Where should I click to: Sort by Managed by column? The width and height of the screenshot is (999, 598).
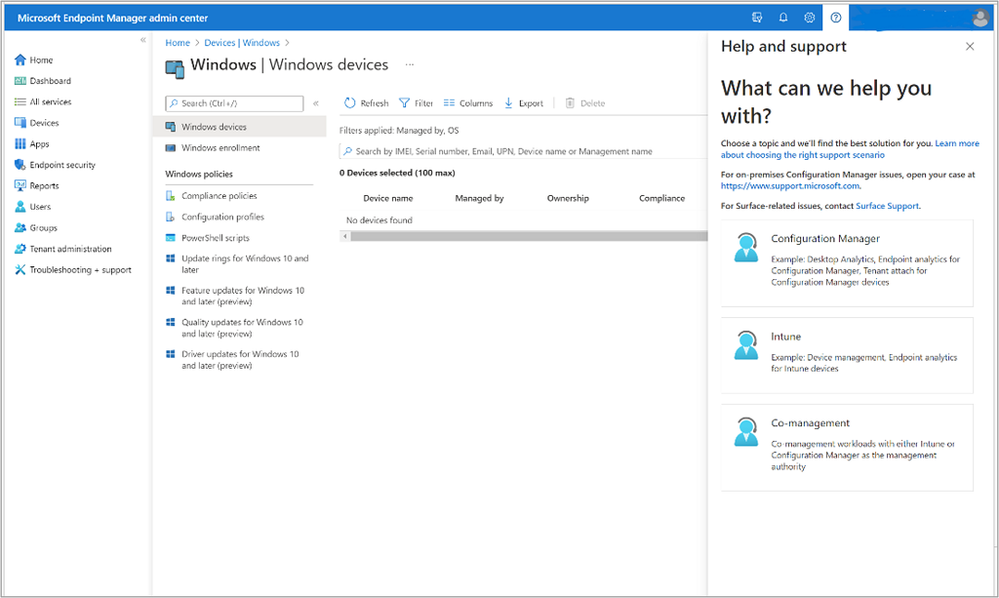[x=479, y=199]
